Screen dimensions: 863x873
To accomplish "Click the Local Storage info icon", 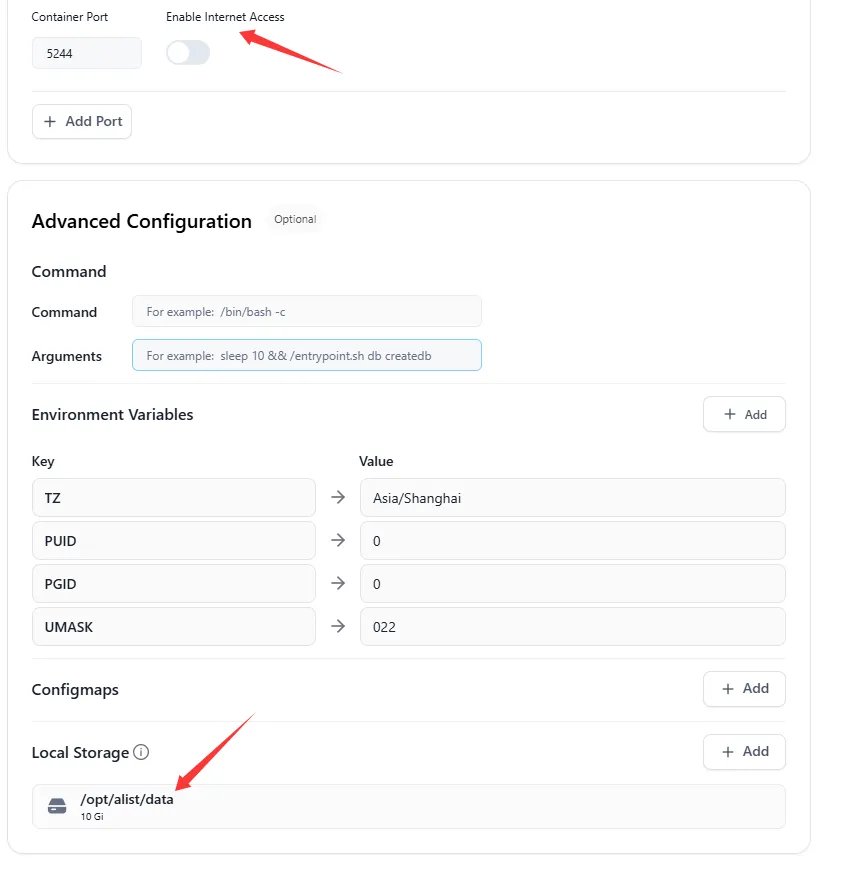I will 141,752.
